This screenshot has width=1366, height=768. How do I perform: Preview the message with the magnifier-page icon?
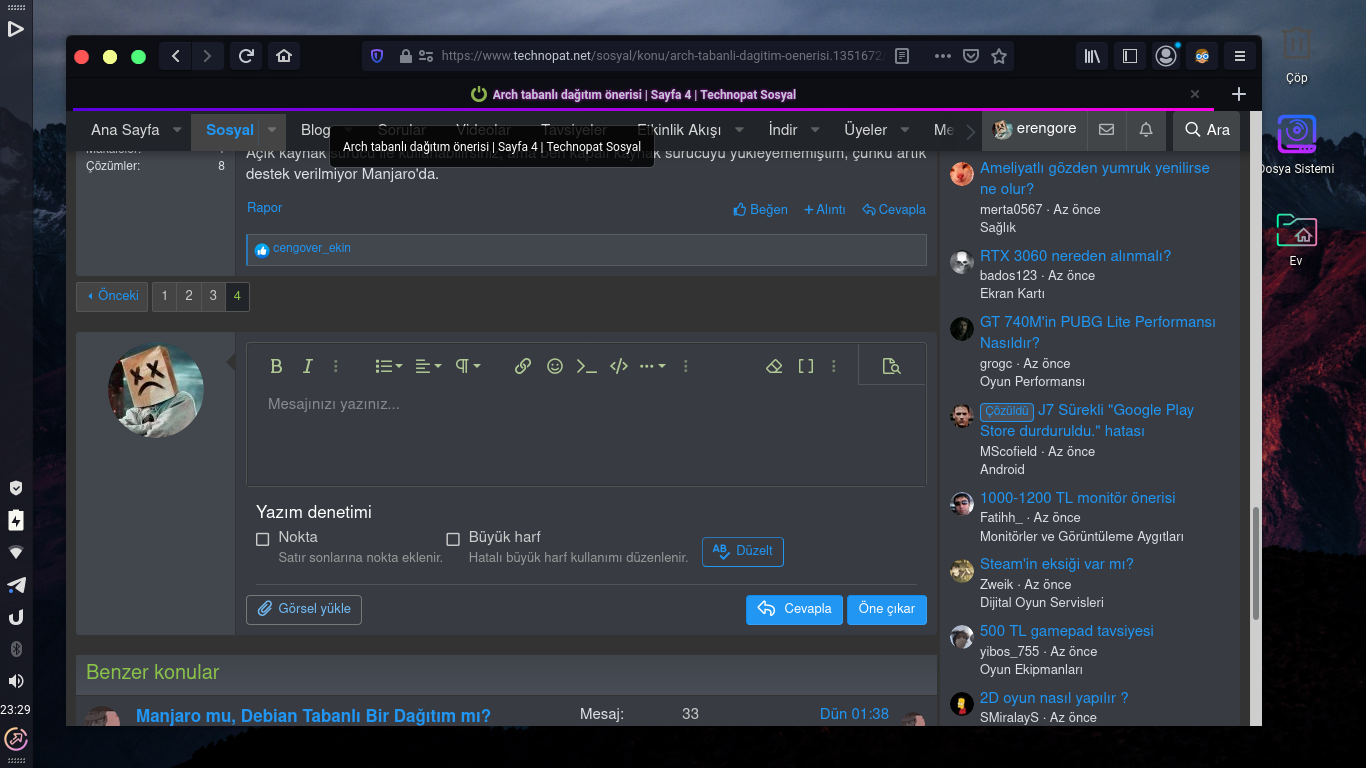coord(892,366)
